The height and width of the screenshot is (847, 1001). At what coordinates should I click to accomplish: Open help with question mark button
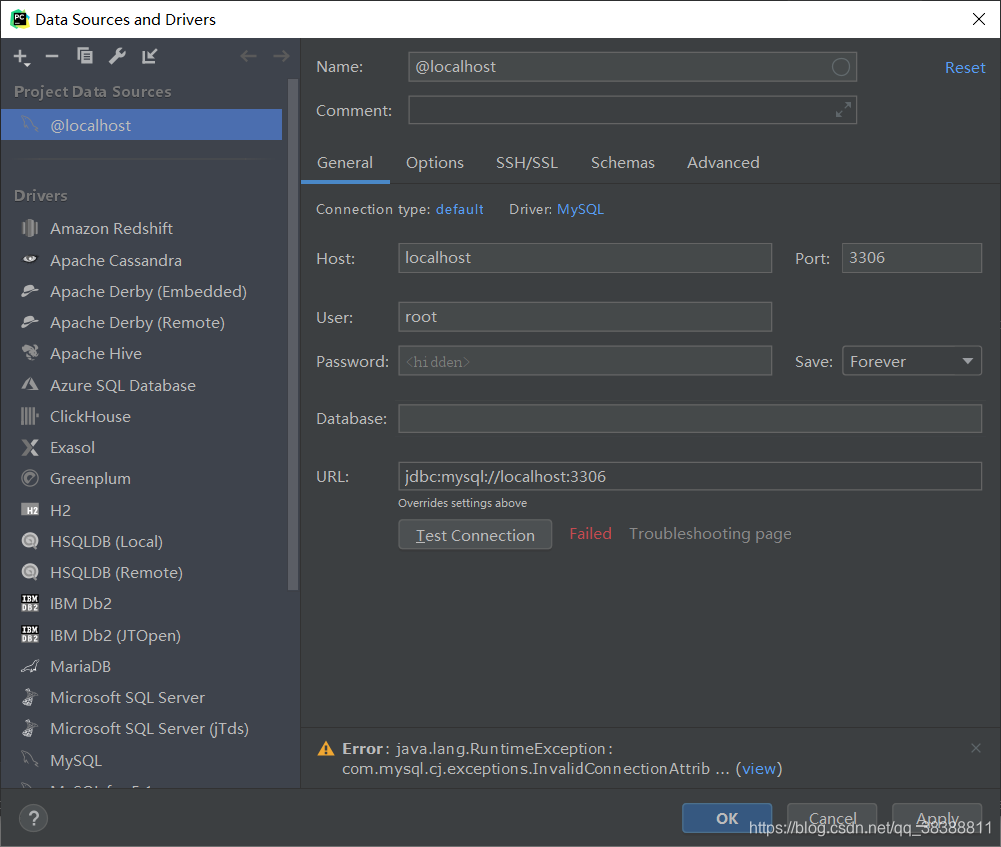(33, 818)
